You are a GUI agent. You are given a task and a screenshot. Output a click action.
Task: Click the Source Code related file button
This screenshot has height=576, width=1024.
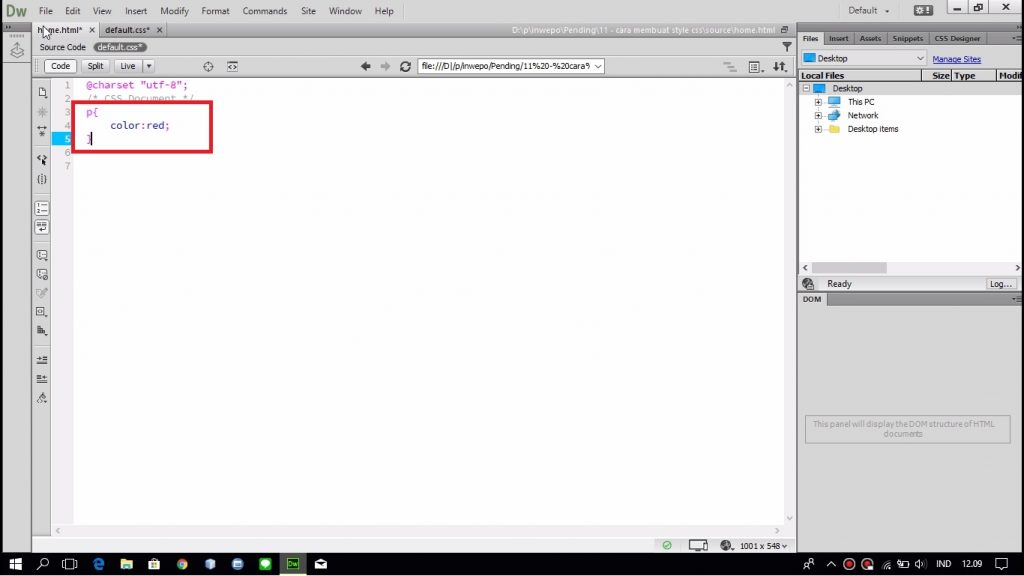(x=63, y=47)
